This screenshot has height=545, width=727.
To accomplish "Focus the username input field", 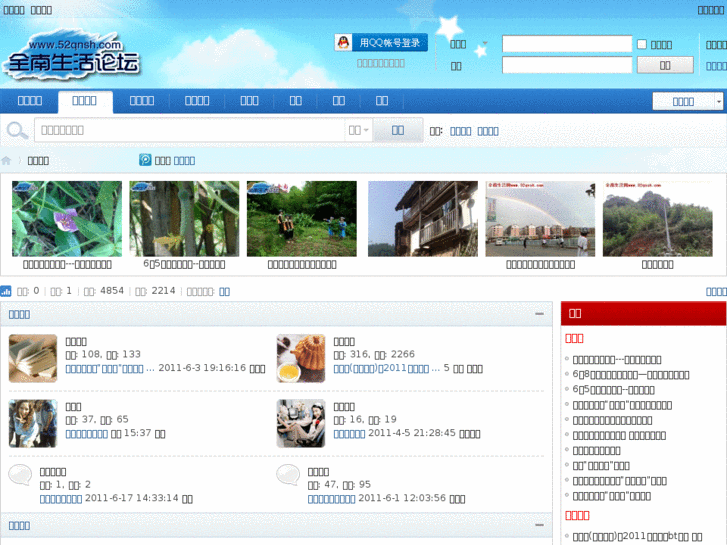I will (567, 44).
